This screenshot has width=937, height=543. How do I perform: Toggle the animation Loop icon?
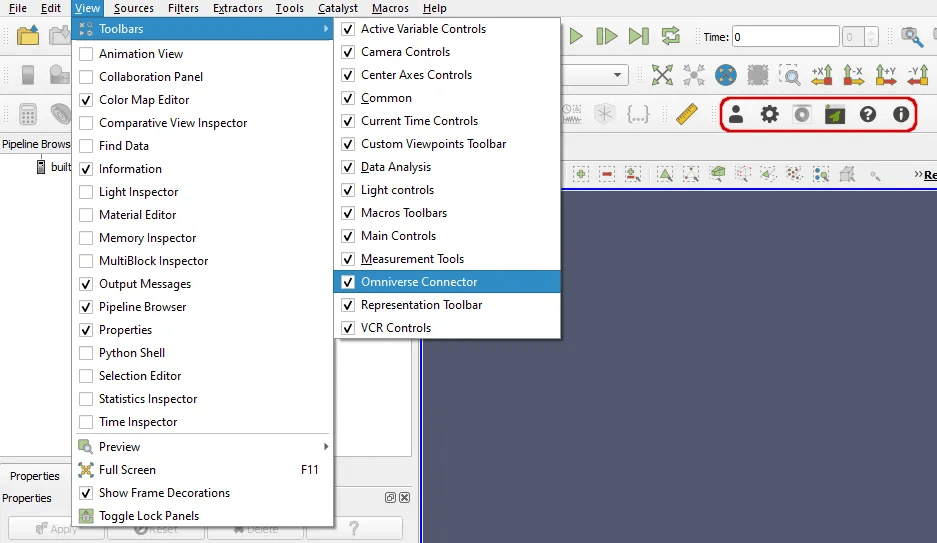(x=669, y=37)
